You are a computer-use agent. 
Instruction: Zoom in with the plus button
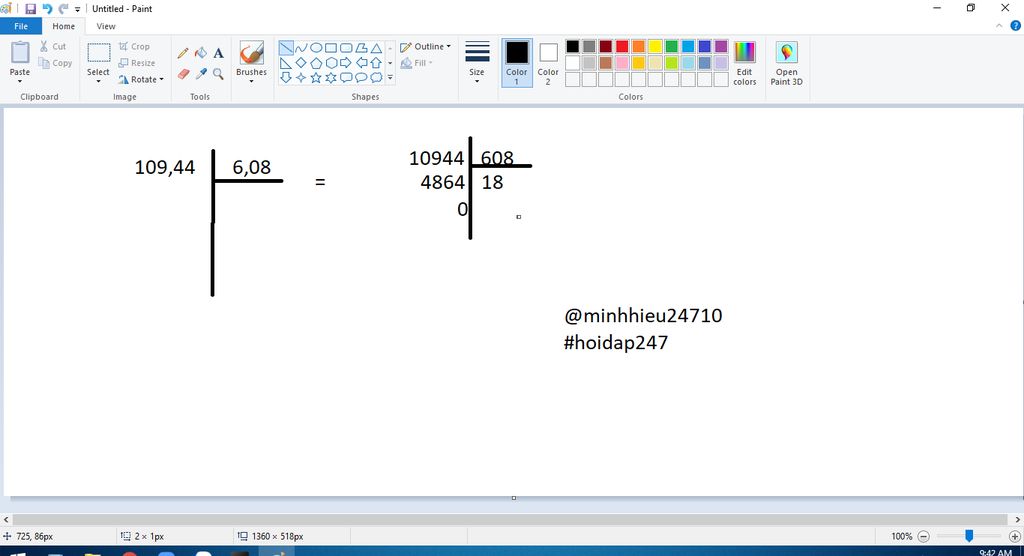pyautogui.click(x=1014, y=536)
